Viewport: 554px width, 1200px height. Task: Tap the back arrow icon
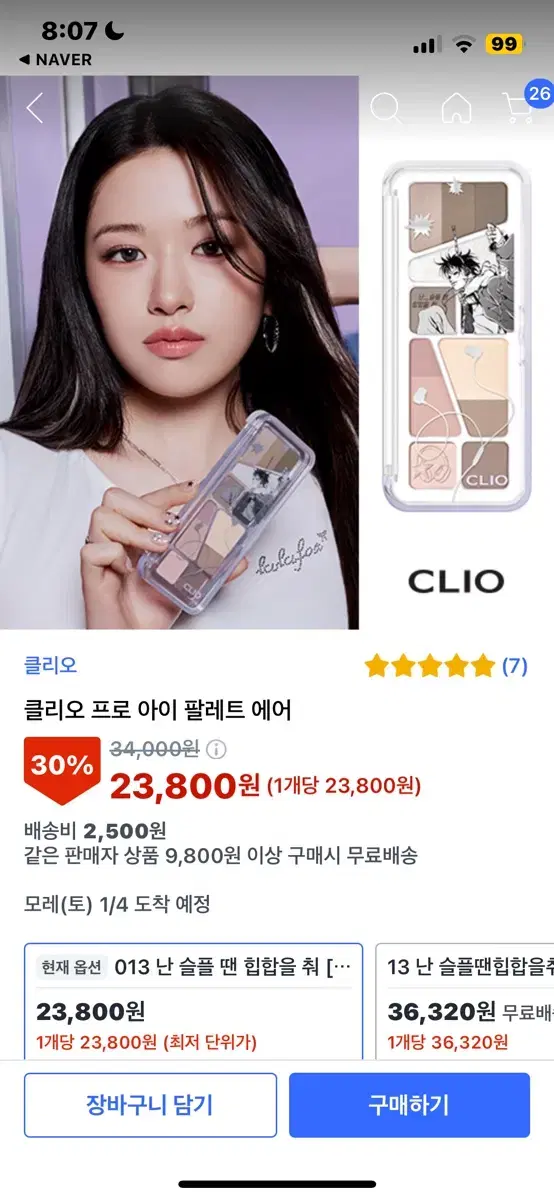[x=35, y=107]
